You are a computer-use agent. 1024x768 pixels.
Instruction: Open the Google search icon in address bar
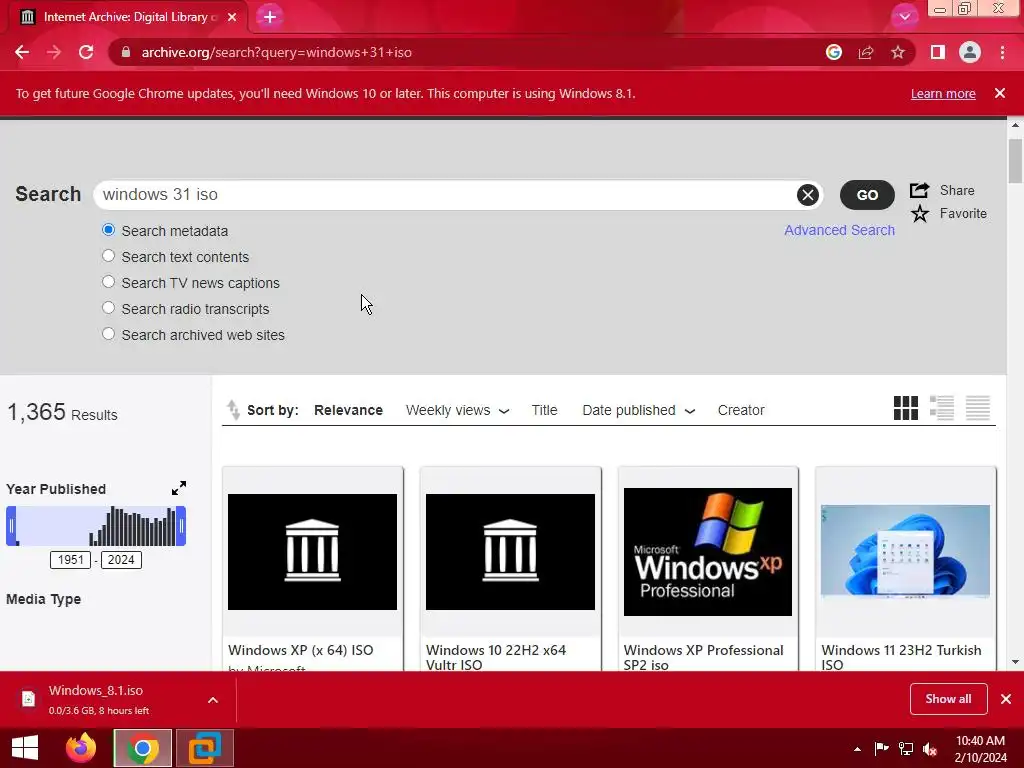point(834,52)
